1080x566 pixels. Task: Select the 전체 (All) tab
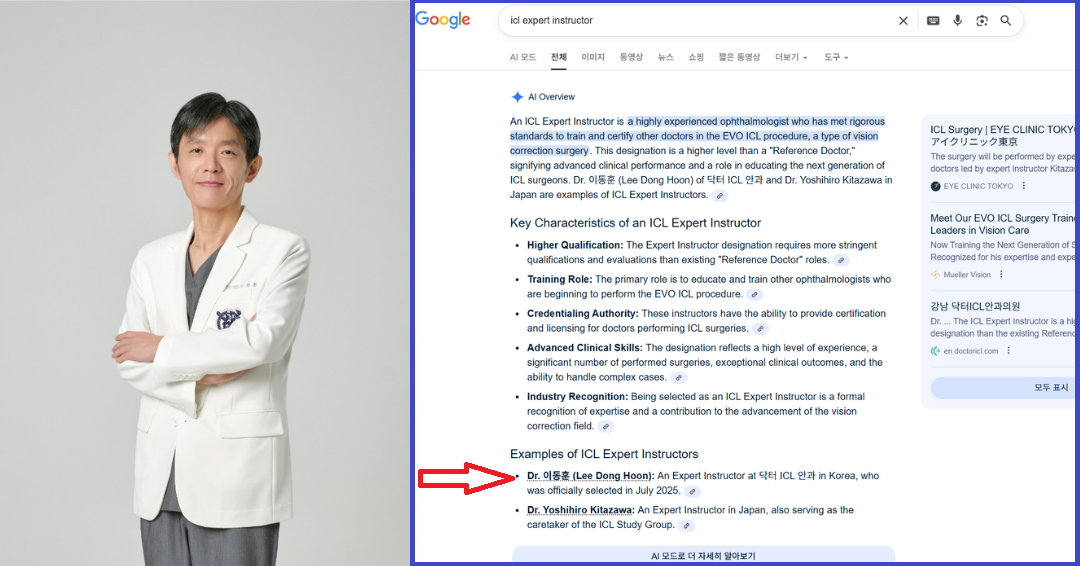559,57
